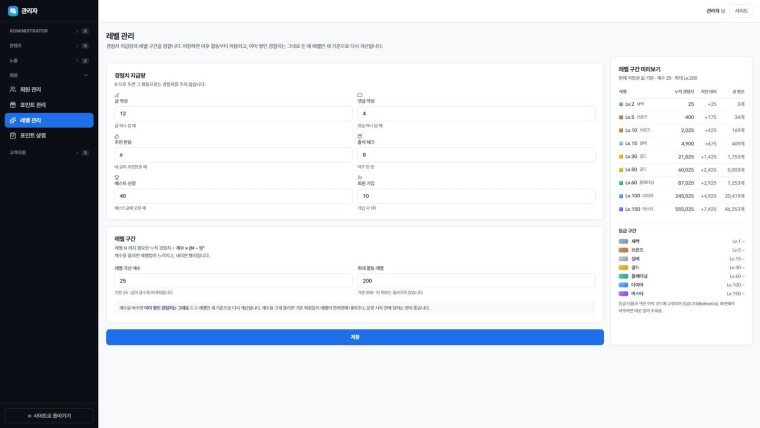Image resolution: width=760 pixels, height=428 pixels.
Task: Click the 555,025 cumulative value
Action: (x=684, y=209)
